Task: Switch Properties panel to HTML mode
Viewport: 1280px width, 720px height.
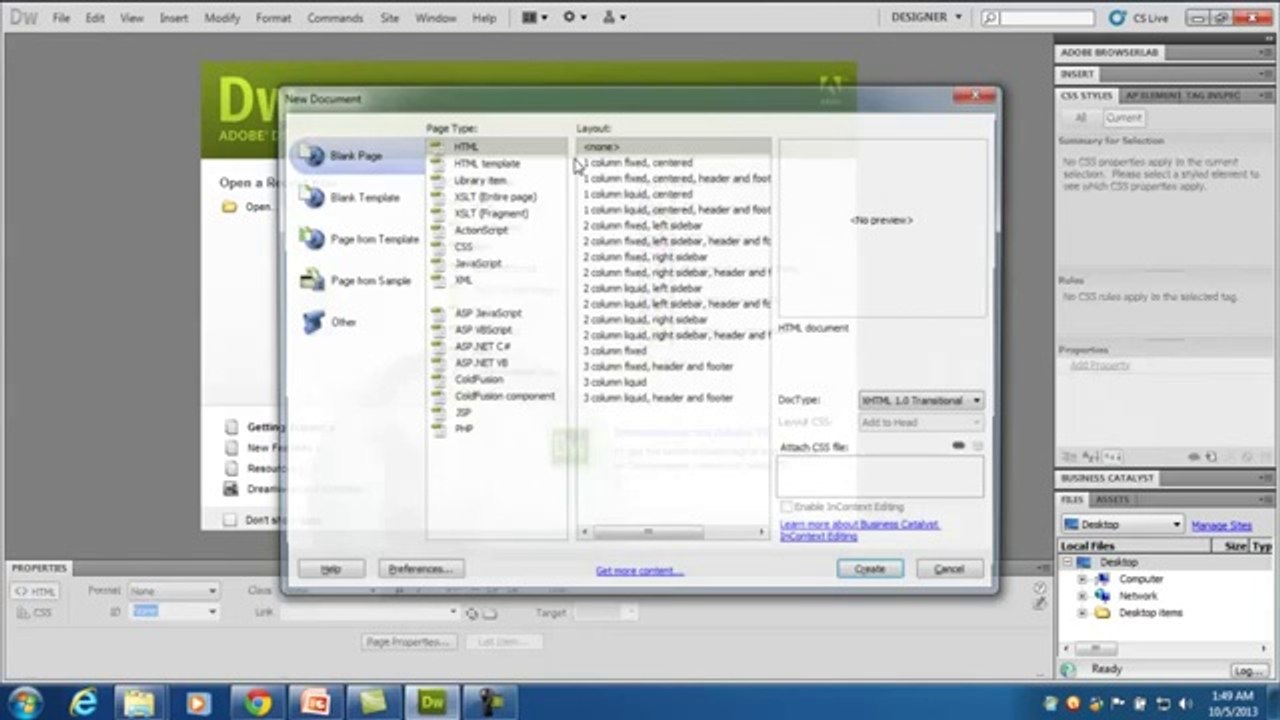Action: (x=36, y=592)
